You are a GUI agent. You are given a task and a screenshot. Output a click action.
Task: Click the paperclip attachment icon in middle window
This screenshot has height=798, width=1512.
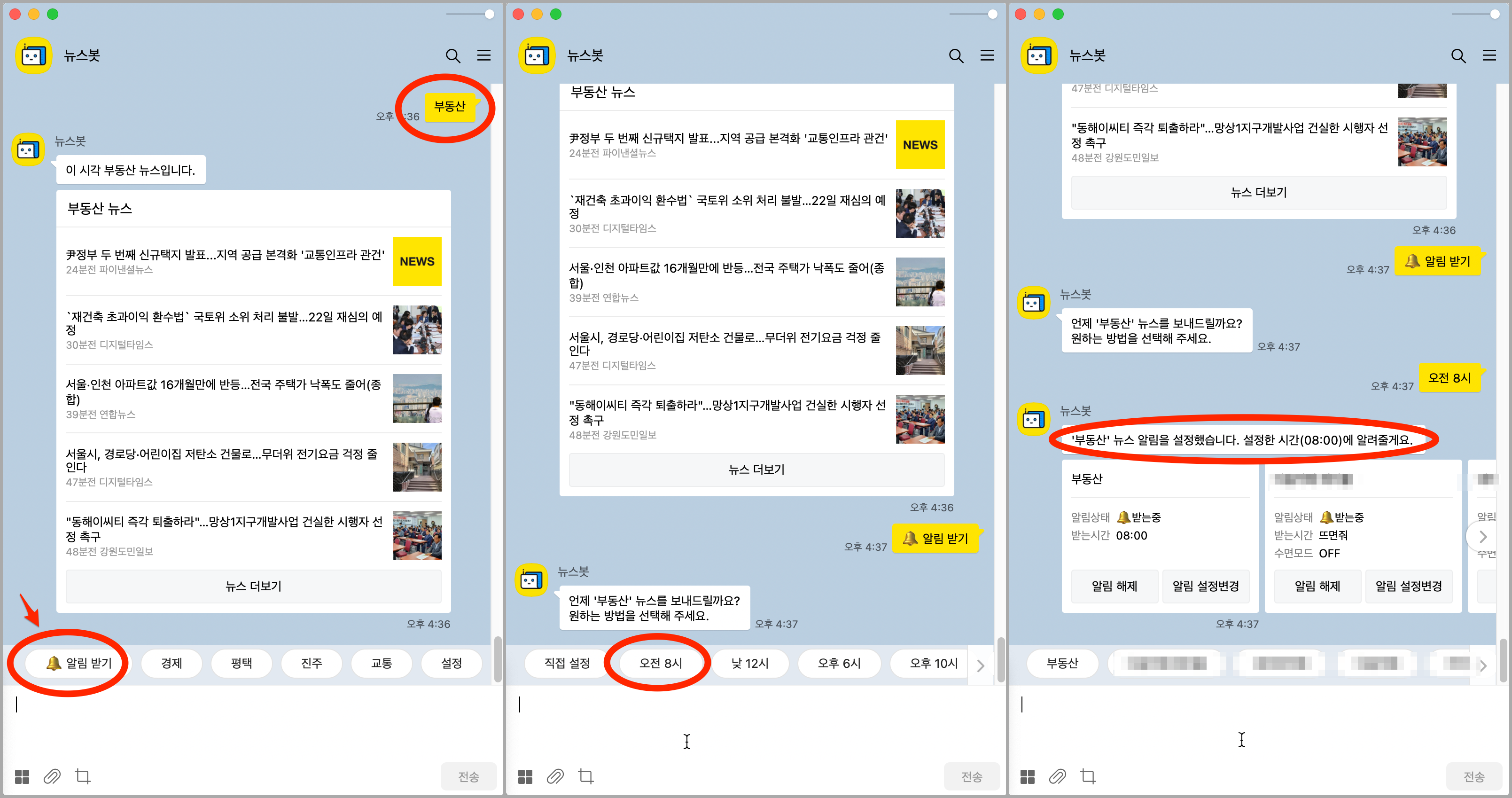point(555,776)
